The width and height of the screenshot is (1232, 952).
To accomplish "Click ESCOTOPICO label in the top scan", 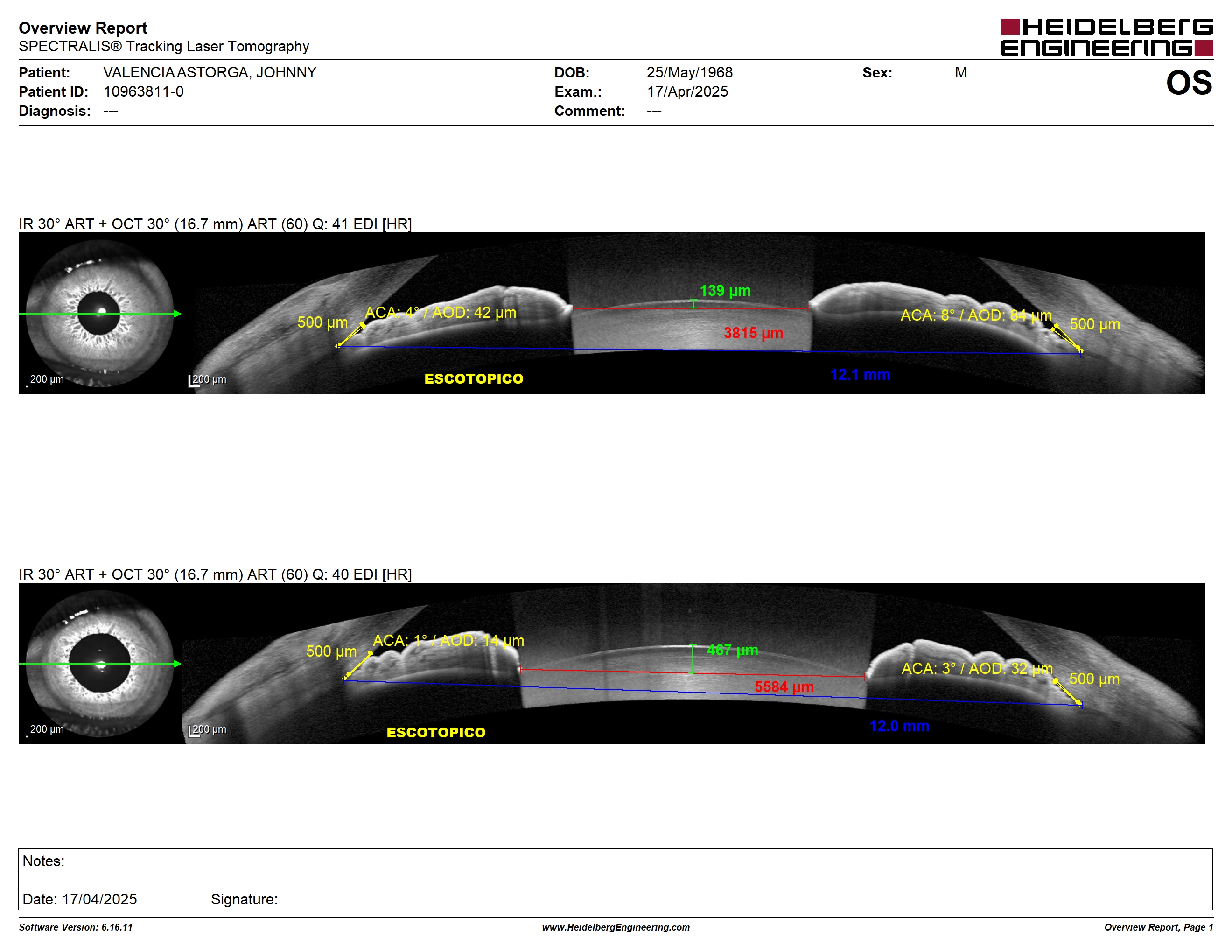I will [x=474, y=379].
